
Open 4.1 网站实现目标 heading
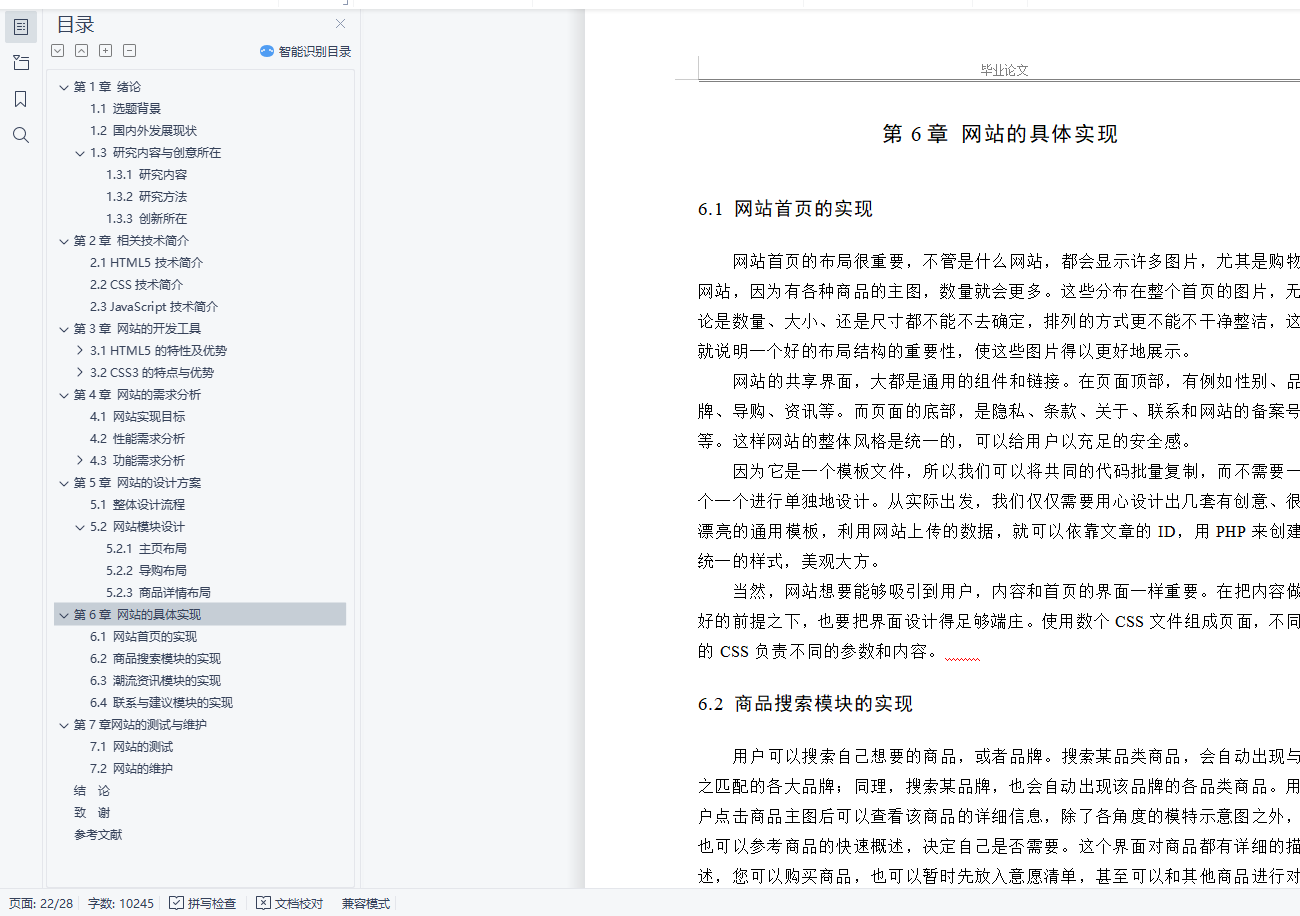coord(137,417)
